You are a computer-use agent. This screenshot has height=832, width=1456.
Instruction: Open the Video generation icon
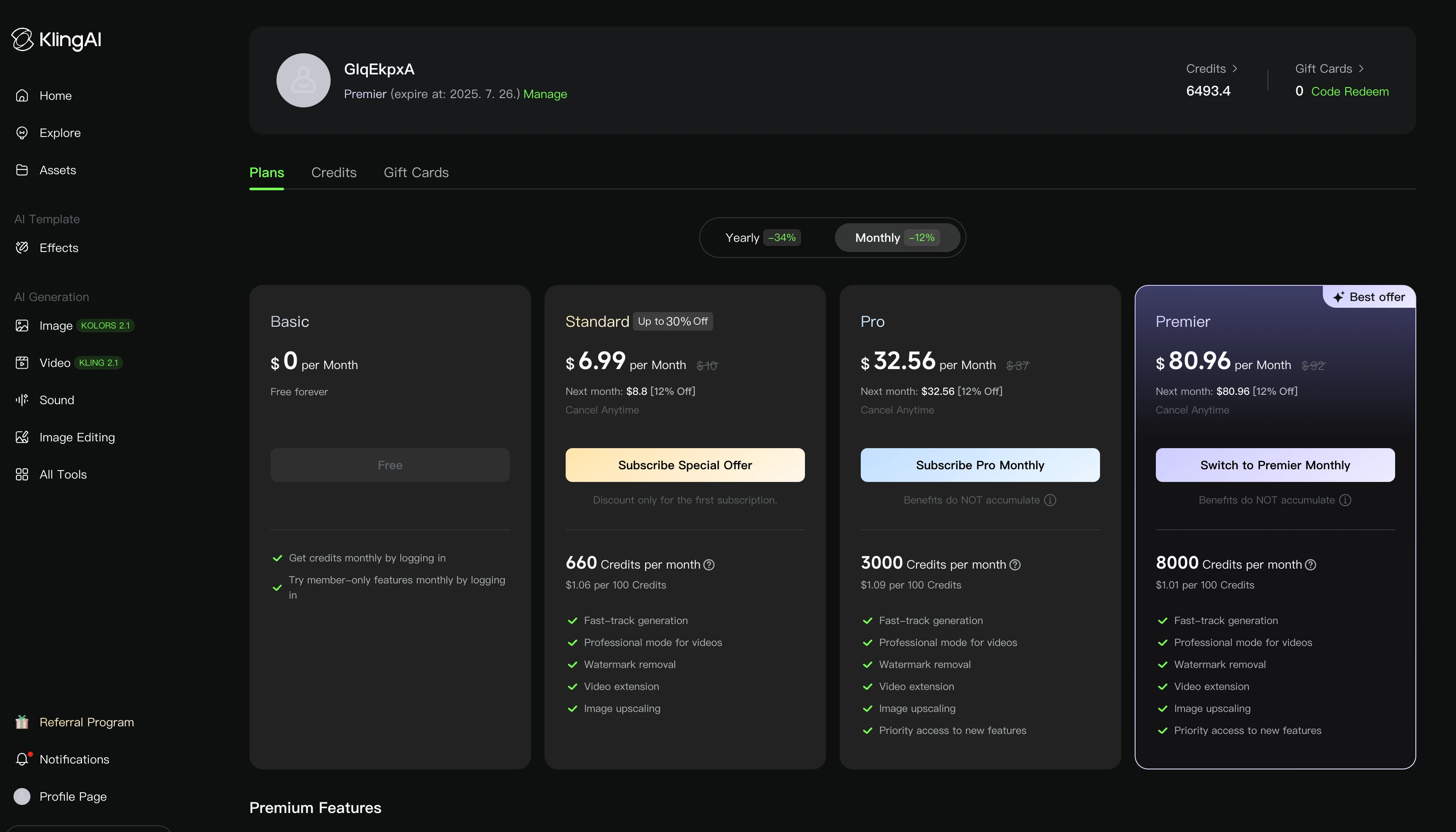[22, 362]
